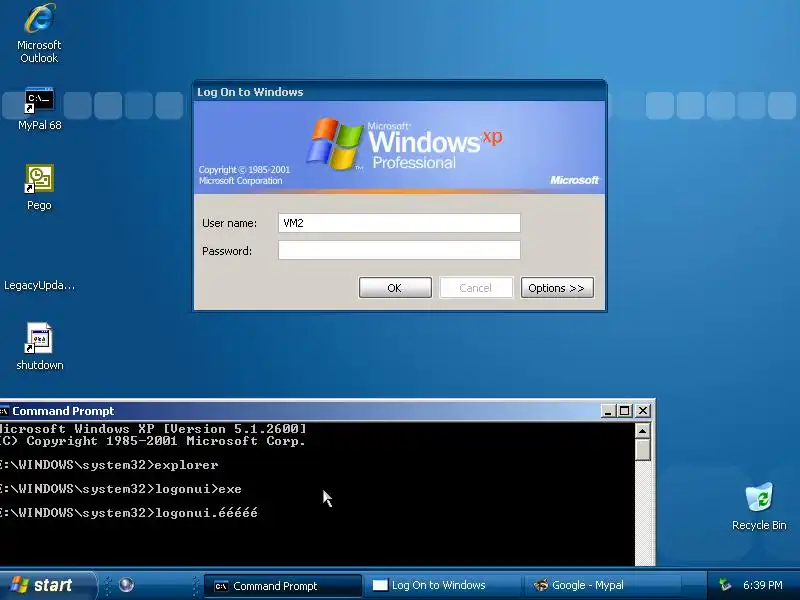Open the Microsoft Outlook desktop icon

coord(39,34)
